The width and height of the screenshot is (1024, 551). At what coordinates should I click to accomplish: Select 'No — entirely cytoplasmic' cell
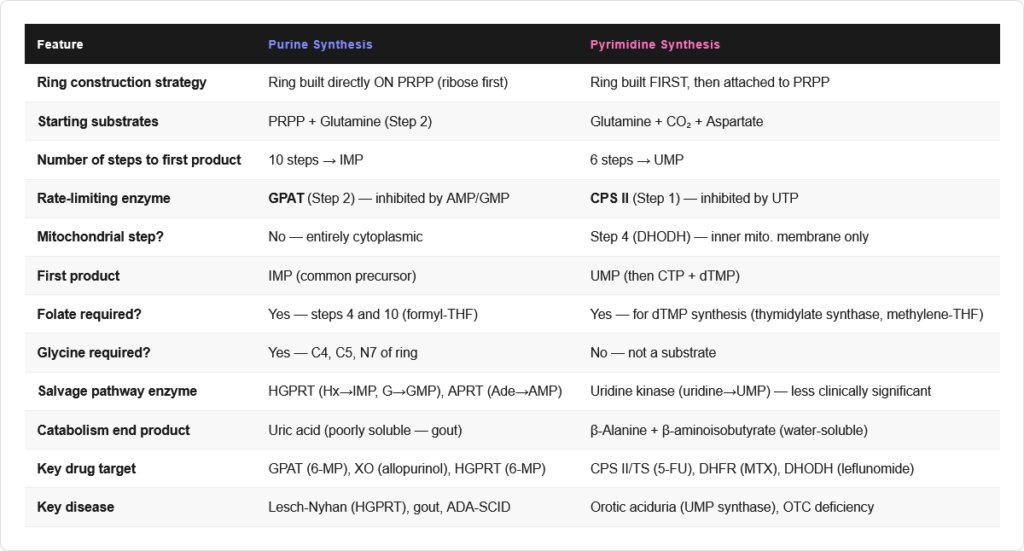coord(346,237)
